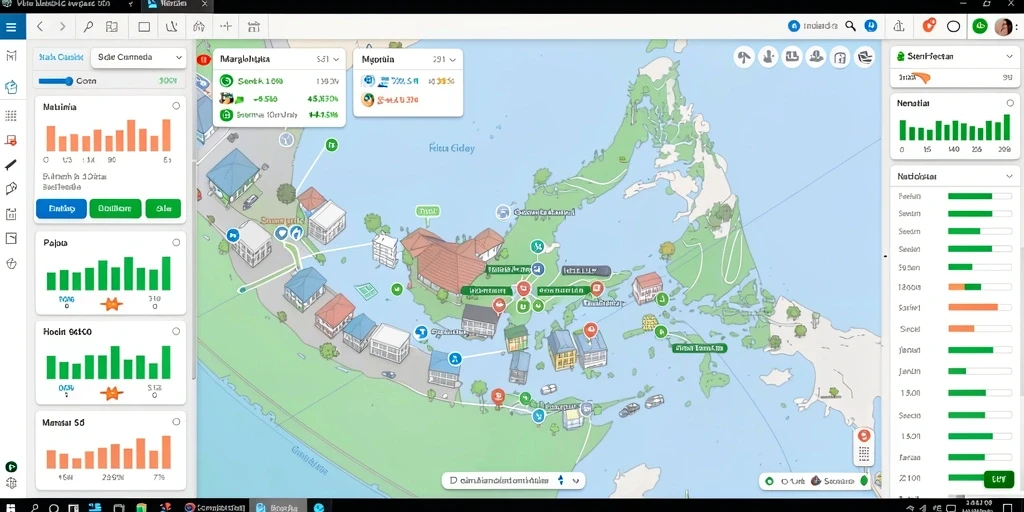Click the red location button above the map dot grid
Screen dimensions: 1024x512
click(x=864, y=436)
